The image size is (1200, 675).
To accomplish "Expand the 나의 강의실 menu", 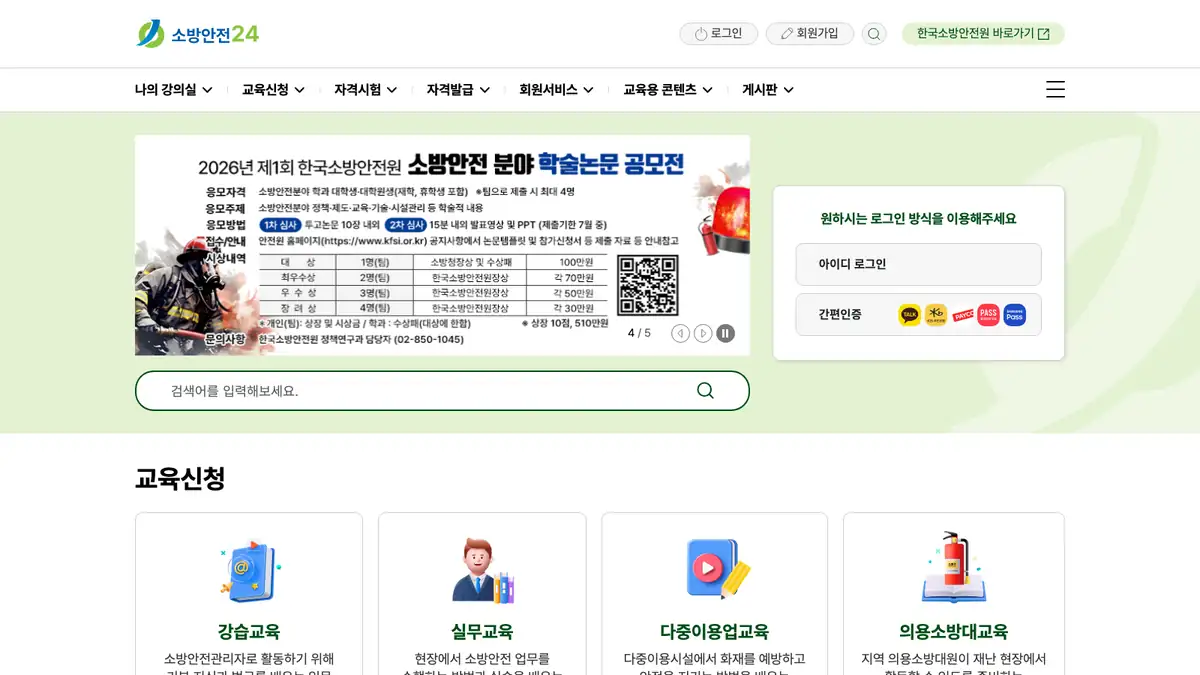I will [173, 90].
